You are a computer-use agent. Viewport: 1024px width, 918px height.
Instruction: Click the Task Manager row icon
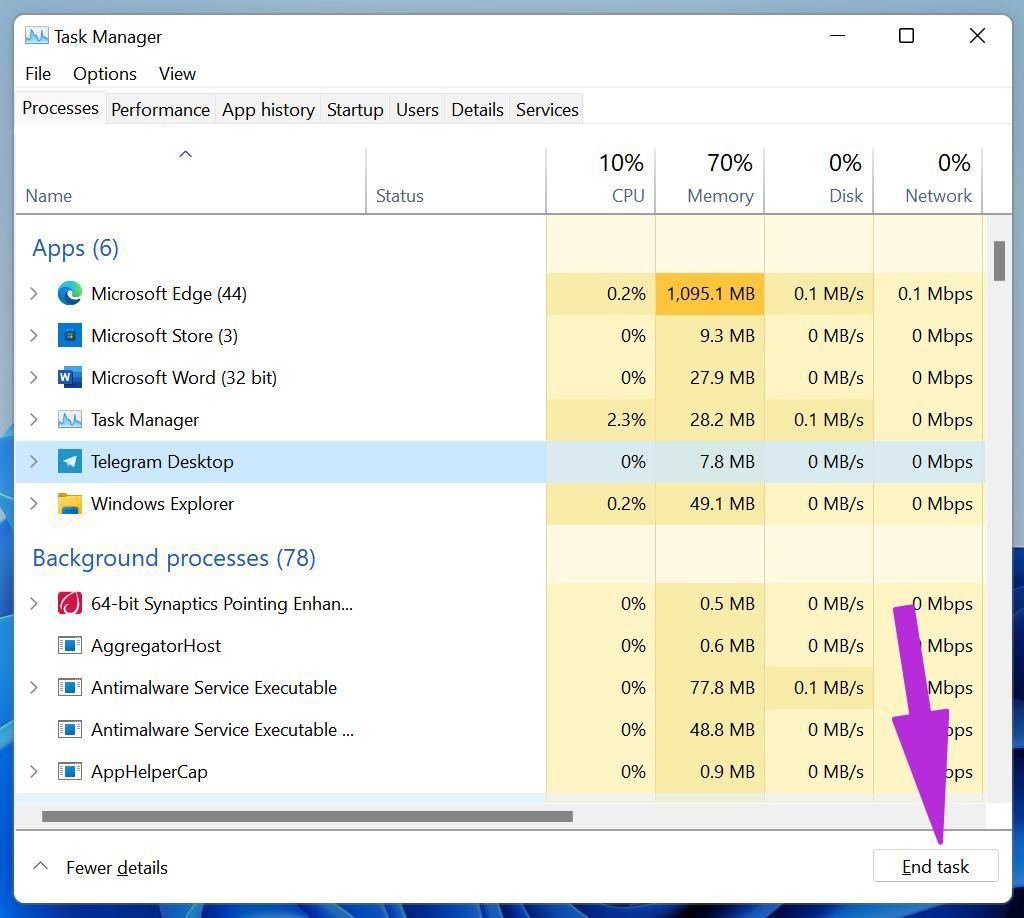pos(69,420)
